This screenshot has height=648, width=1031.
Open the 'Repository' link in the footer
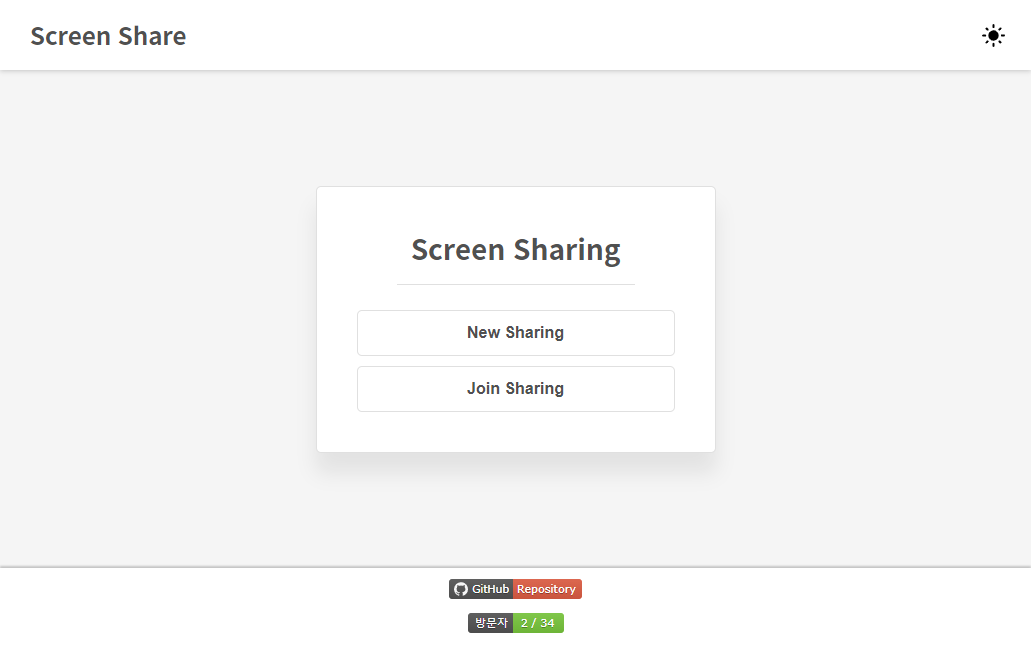click(x=549, y=589)
